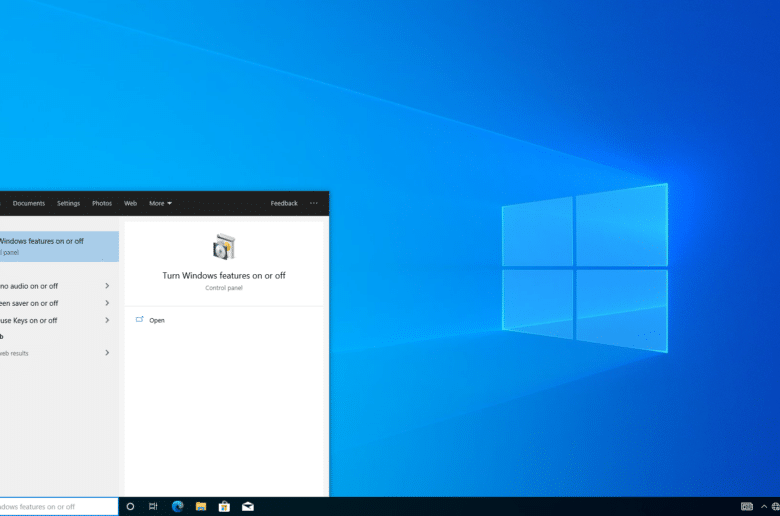Open Cortana circle icon in taskbar
Screen dimensions: 780x516
click(x=130, y=507)
